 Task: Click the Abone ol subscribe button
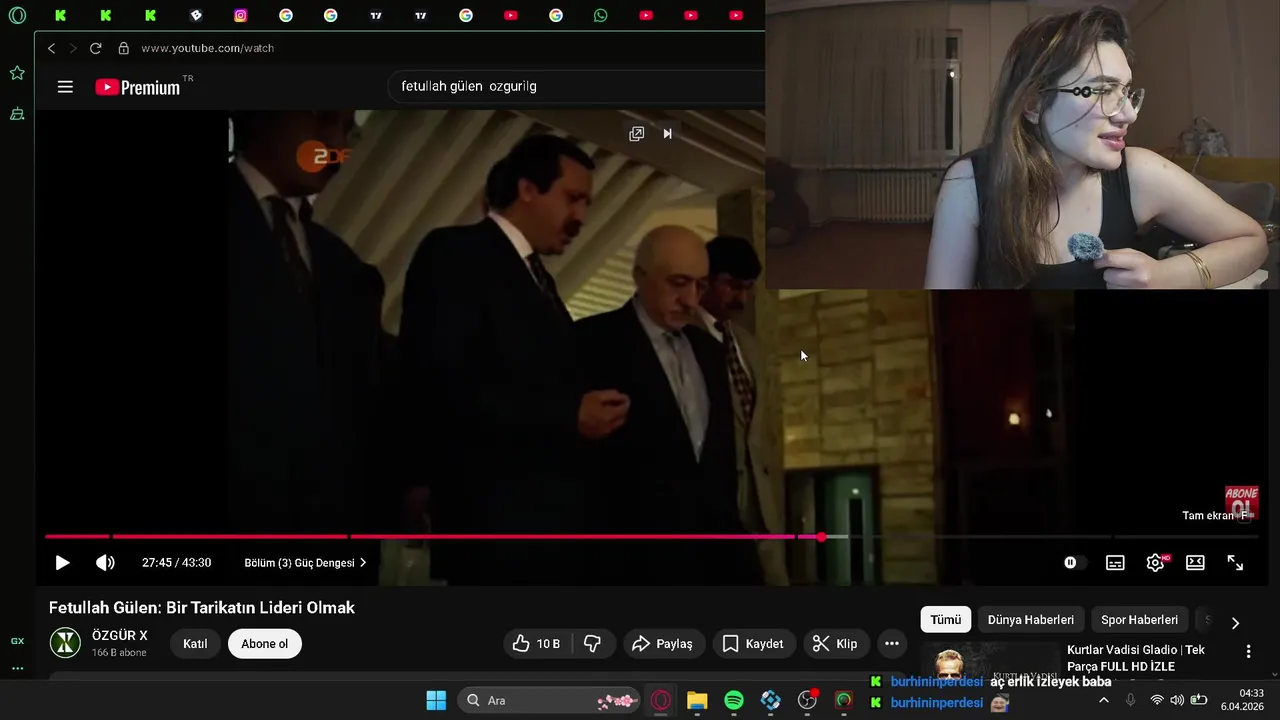click(265, 644)
